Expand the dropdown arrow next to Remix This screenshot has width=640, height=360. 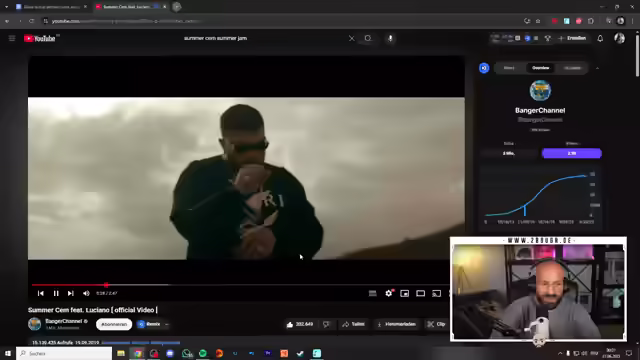pyautogui.click(x=167, y=324)
